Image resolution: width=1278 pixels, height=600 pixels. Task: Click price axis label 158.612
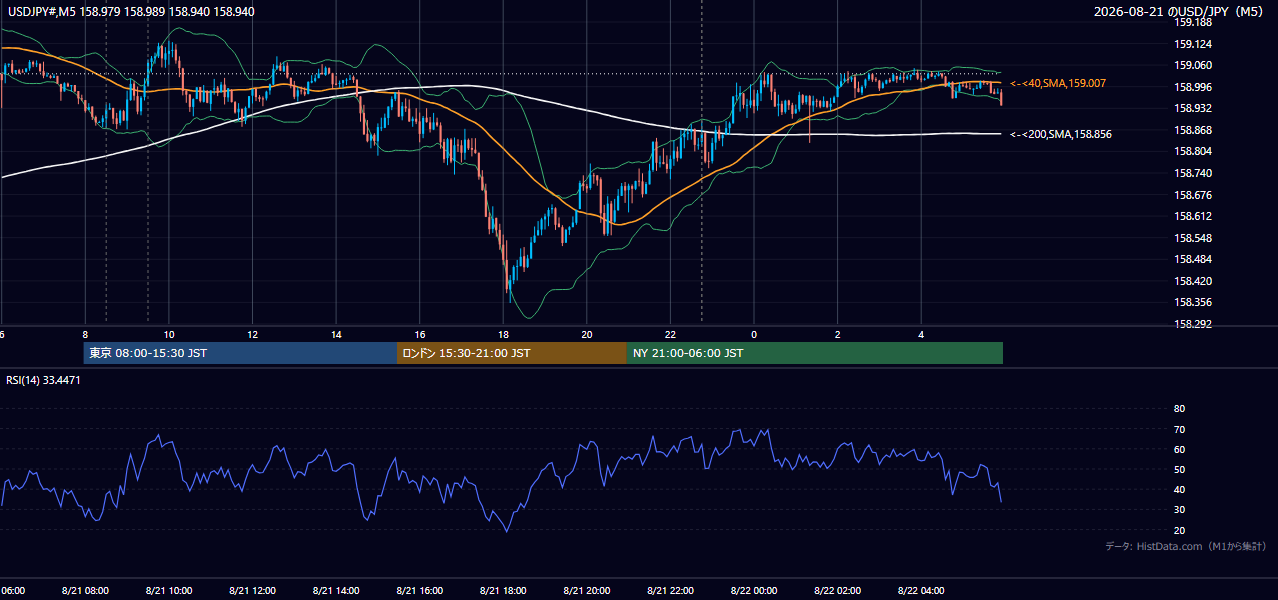pyautogui.click(x=1192, y=216)
